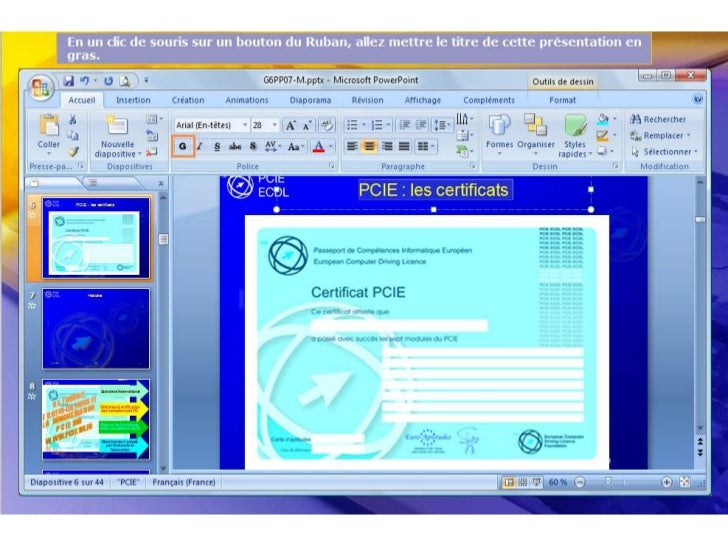The image size is (728, 546).
Task: Open print preview from the quick access toolbar
Action: (x=124, y=81)
